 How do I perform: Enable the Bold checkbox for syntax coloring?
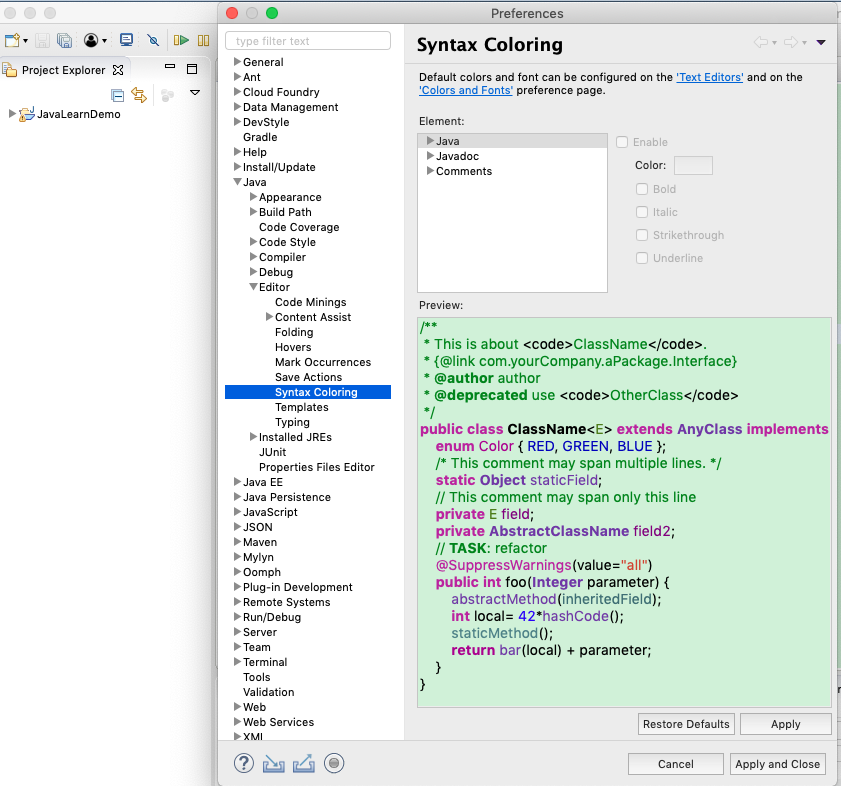point(641,189)
